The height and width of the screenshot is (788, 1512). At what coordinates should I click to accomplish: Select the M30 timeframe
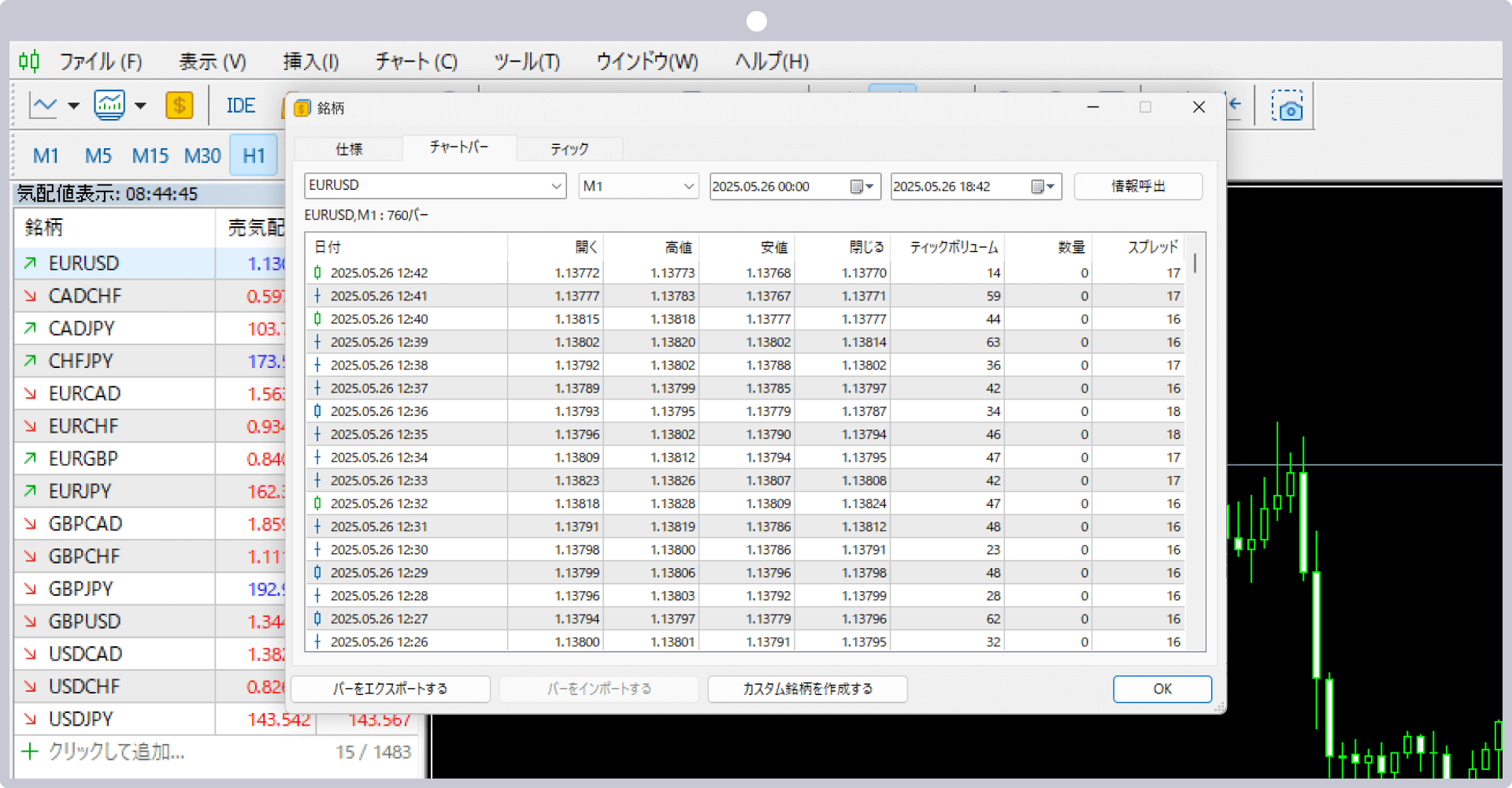click(202, 156)
